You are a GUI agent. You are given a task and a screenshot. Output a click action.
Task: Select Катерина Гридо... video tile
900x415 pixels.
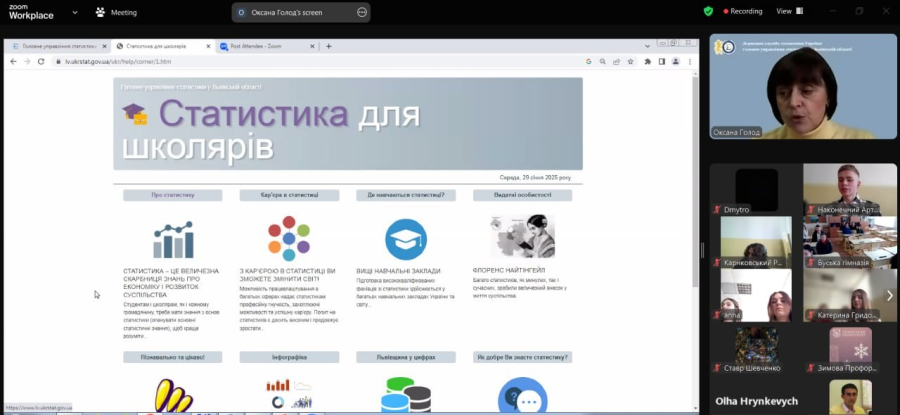[x=849, y=295]
